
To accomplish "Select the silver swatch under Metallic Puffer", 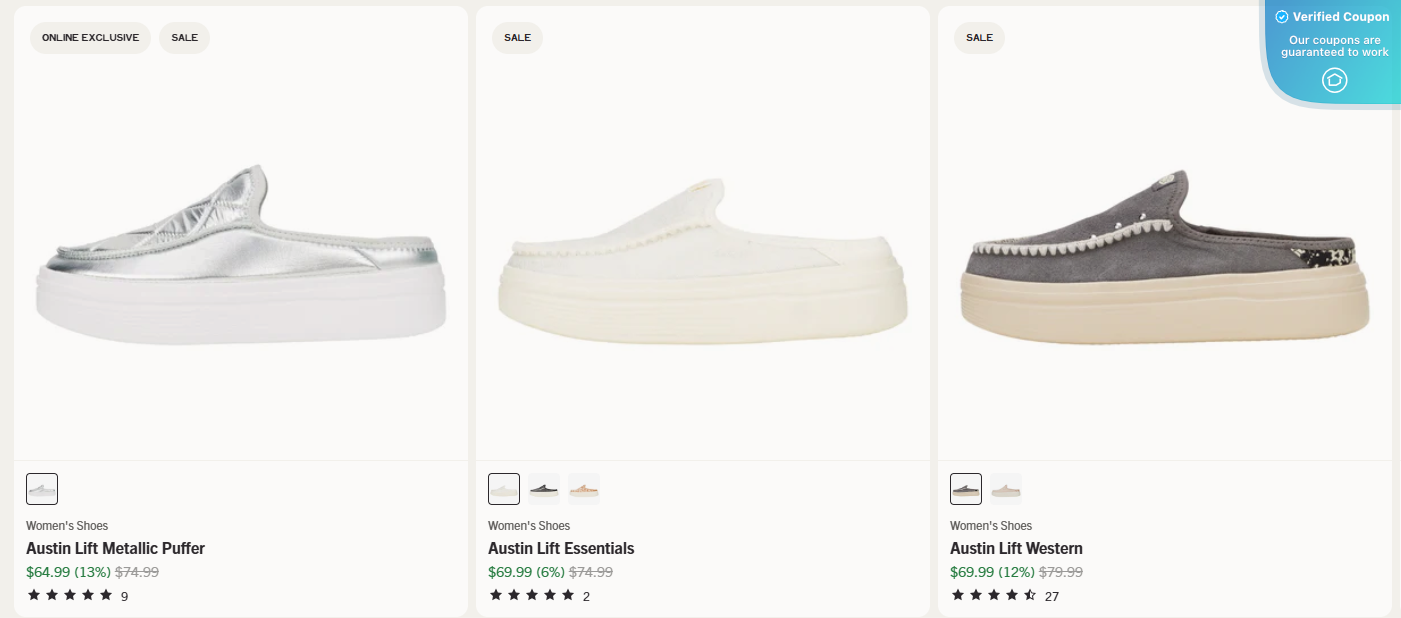I will tap(42, 488).
